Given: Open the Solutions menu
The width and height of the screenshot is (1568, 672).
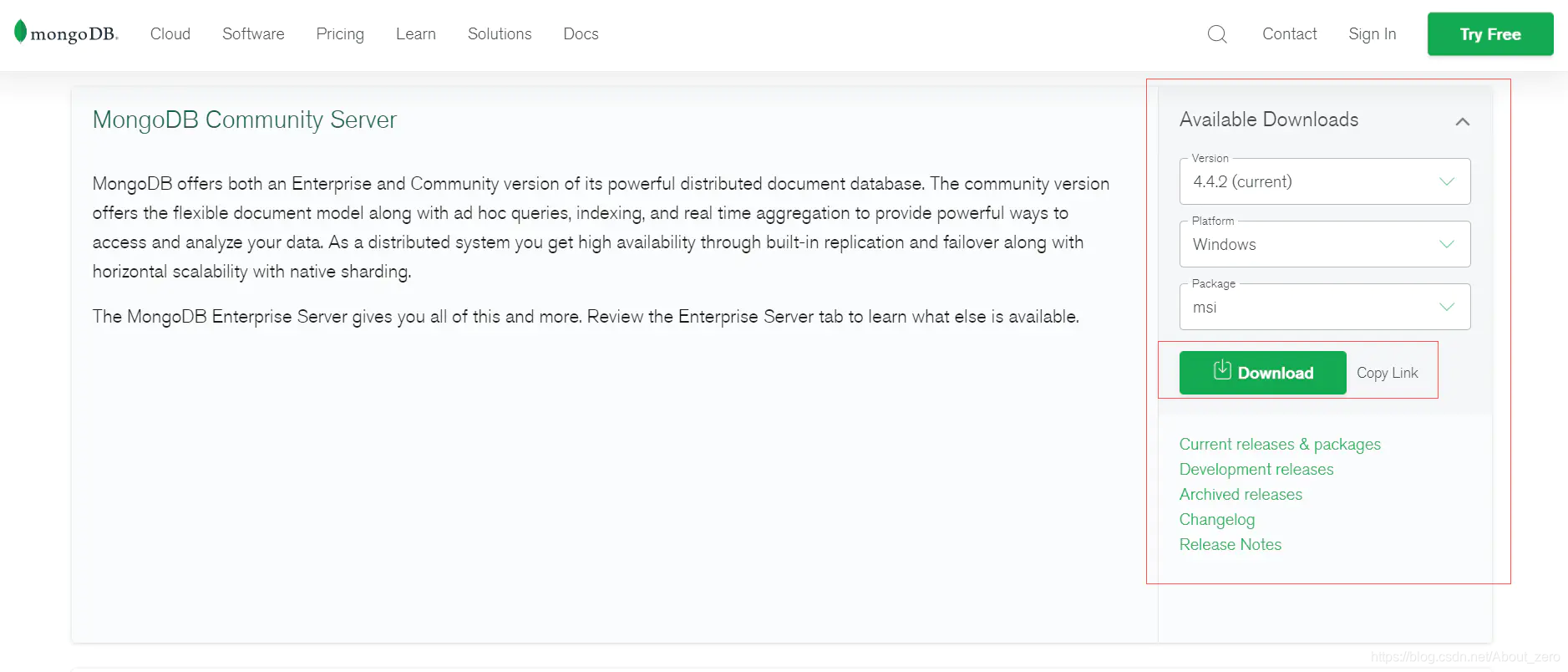Looking at the screenshot, I should tap(499, 34).
